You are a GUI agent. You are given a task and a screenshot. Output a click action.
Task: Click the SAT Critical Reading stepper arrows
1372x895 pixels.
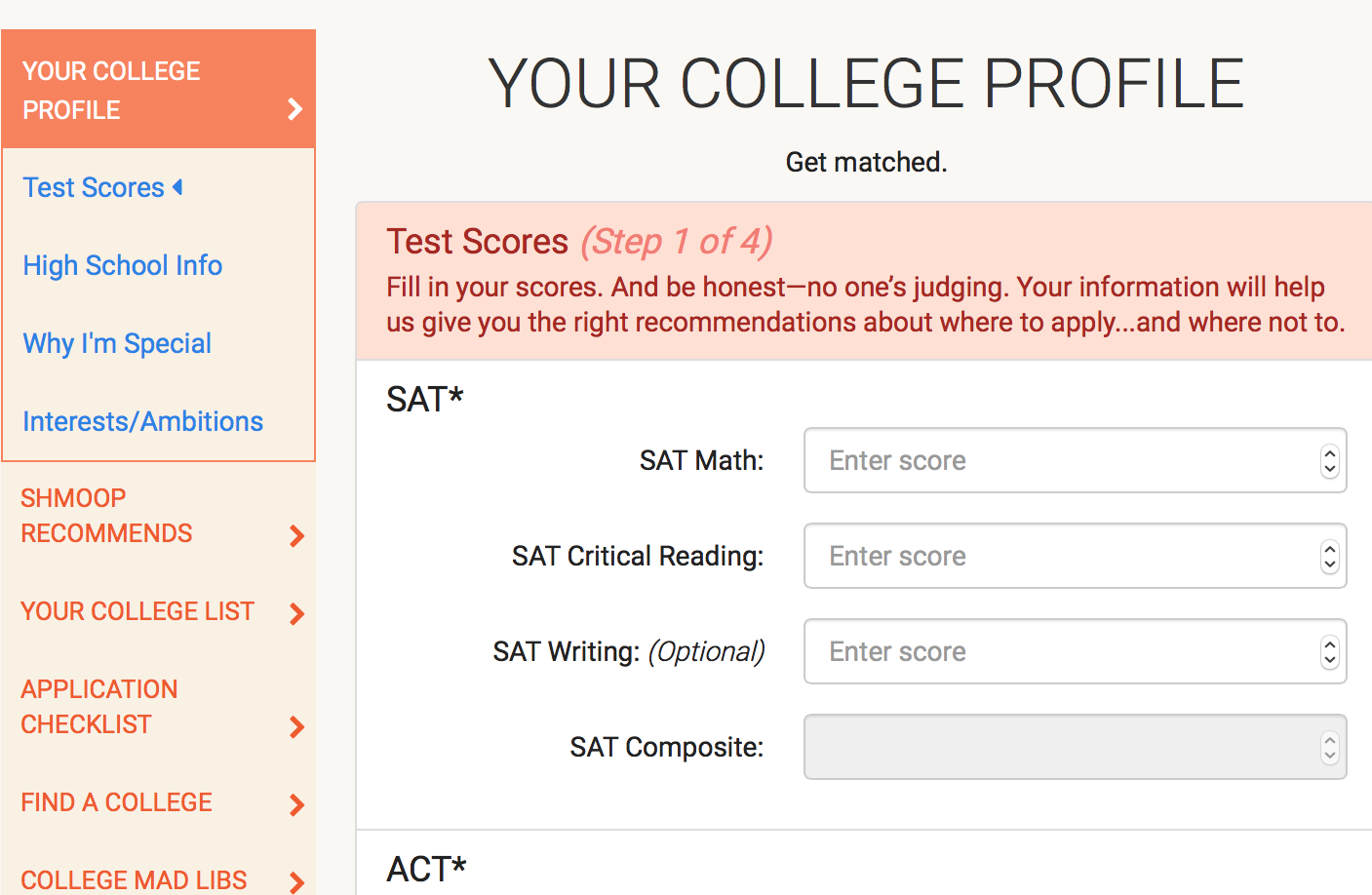[x=1329, y=557]
